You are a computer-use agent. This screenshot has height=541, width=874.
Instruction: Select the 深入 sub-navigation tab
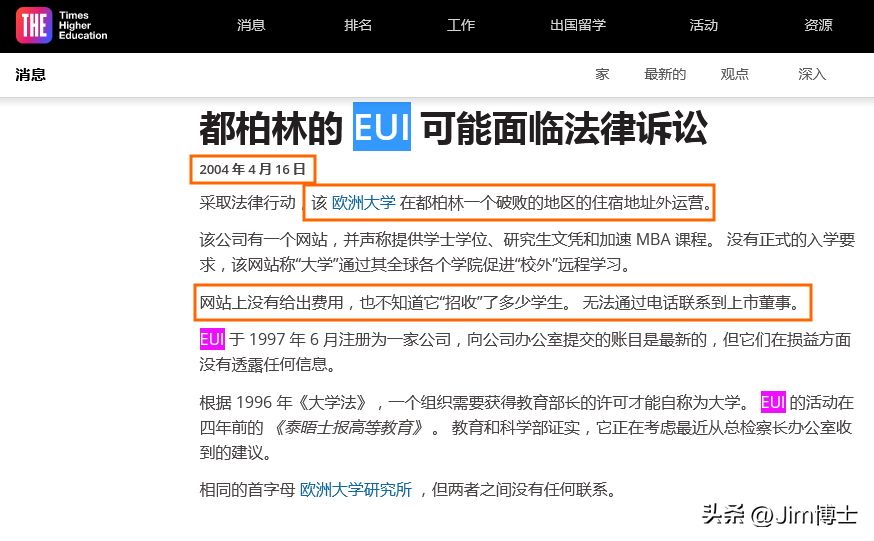pyautogui.click(x=812, y=74)
